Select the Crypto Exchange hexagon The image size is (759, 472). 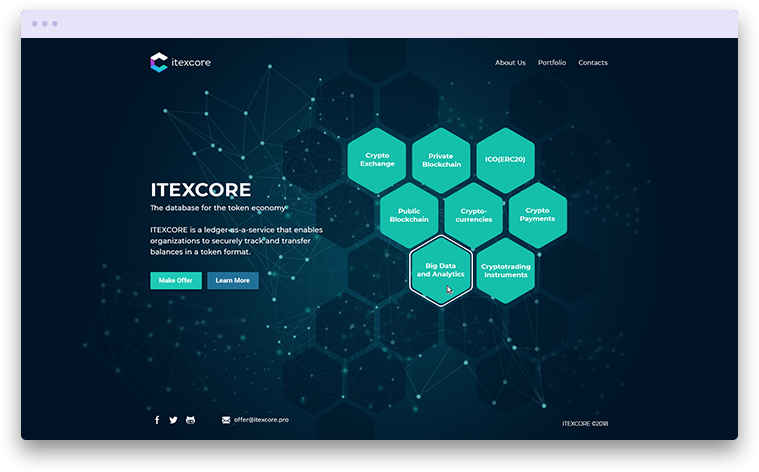377,160
